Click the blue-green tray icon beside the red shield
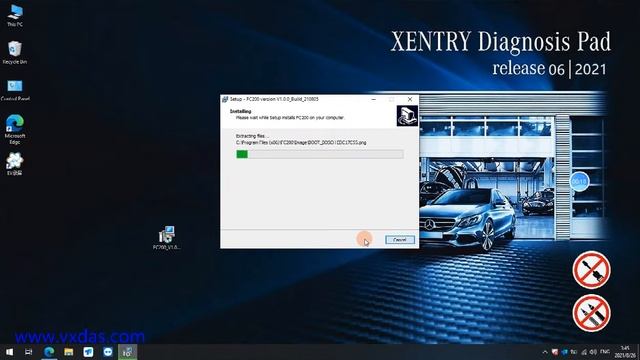Screen dimensions: 640x360 click(x=564, y=352)
